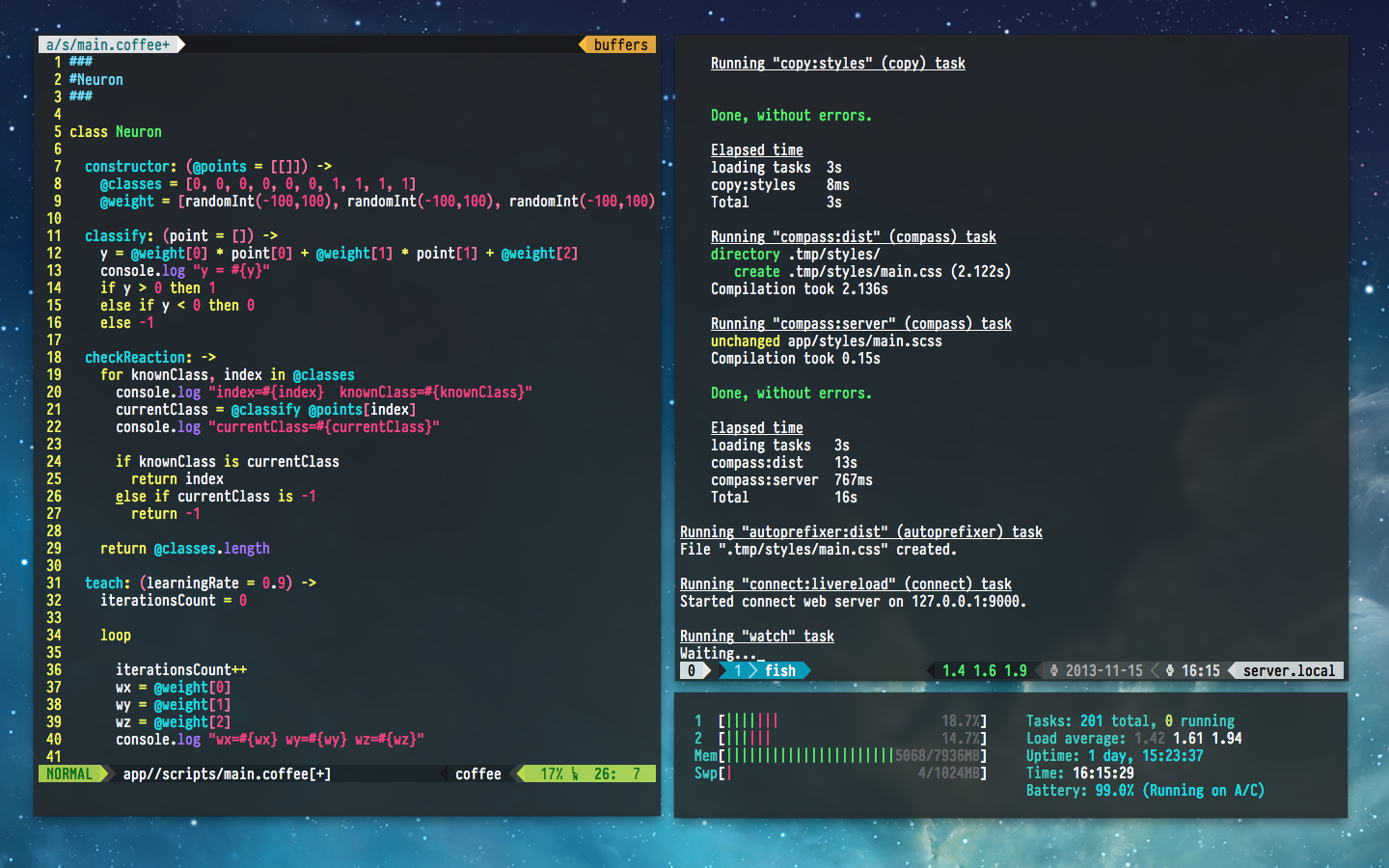Click the 16:15 time in tmux bar
Image resolution: width=1389 pixels, height=868 pixels.
[x=1201, y=671]
